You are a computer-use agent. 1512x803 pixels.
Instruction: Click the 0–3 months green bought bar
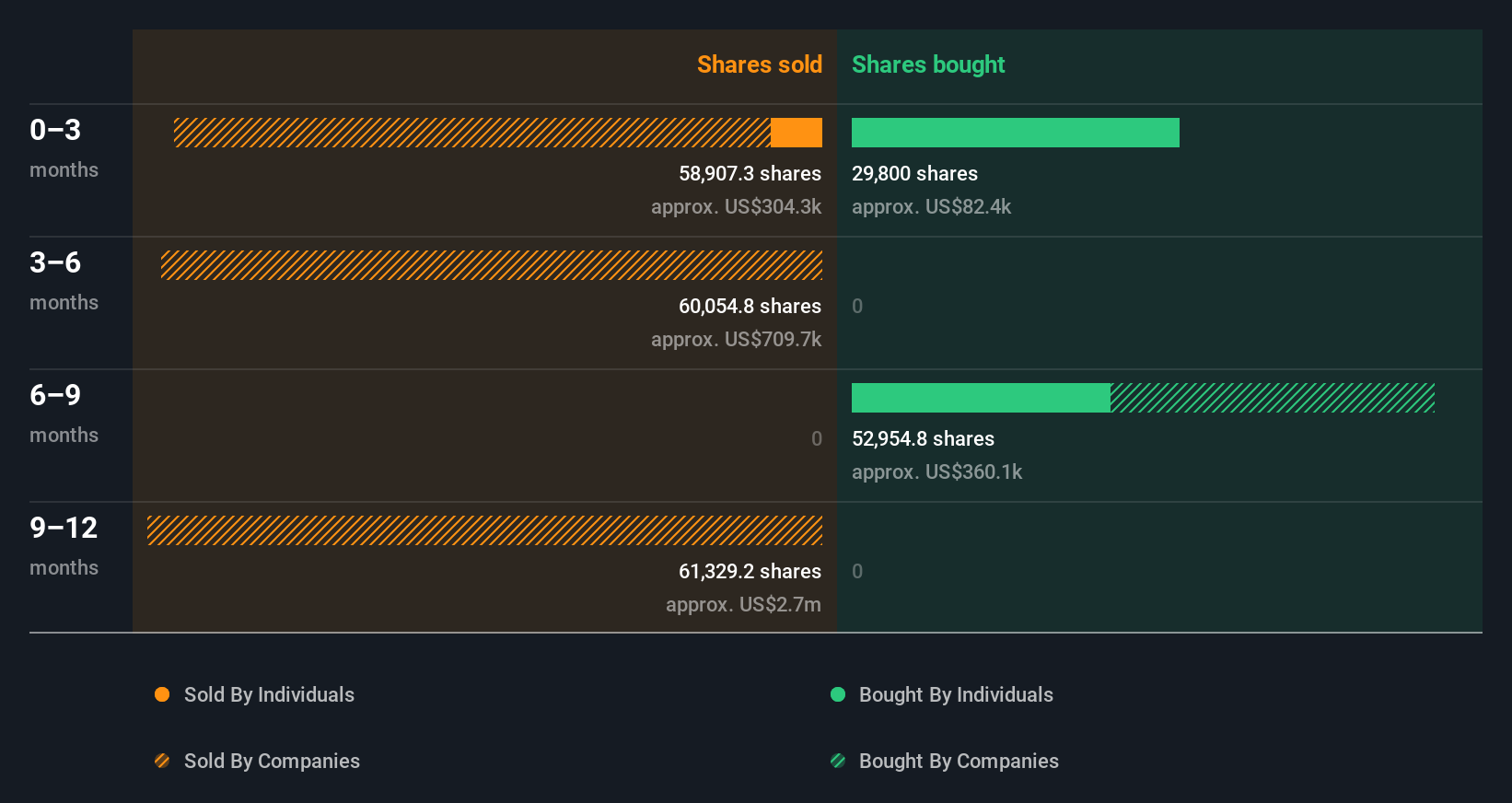click(1016, 133)
